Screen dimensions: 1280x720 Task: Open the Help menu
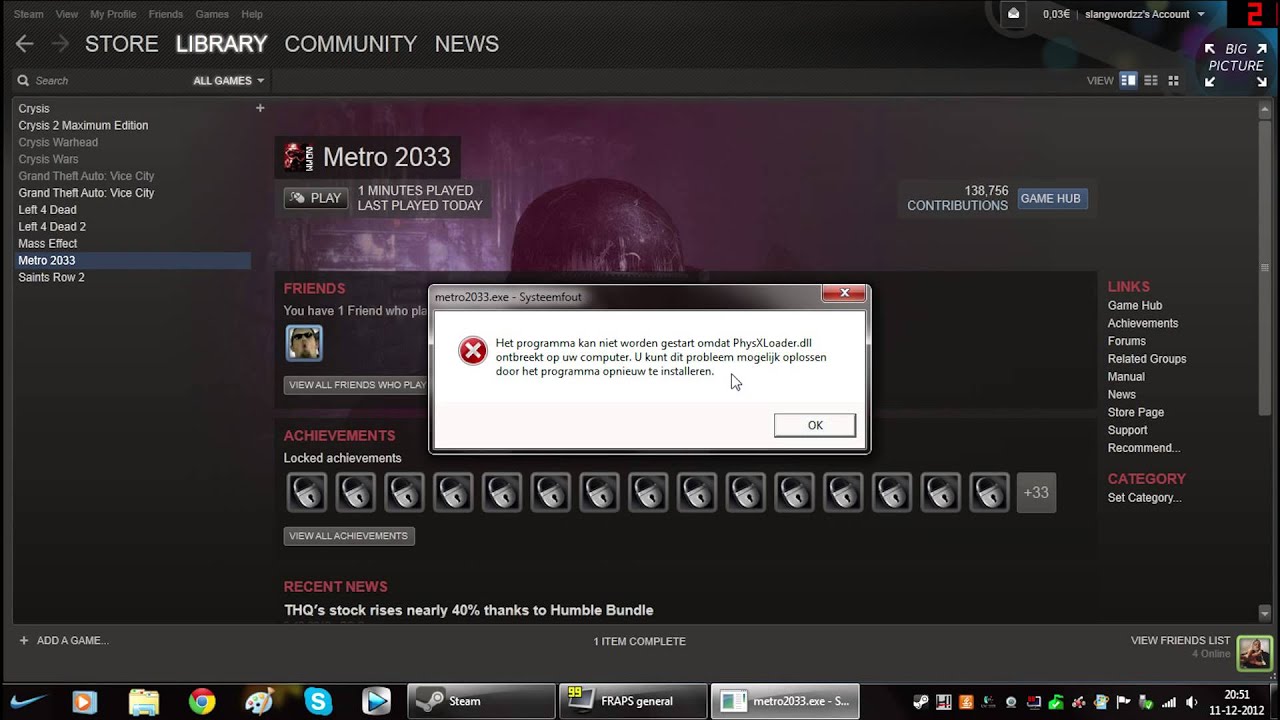[x=252, y=14]
